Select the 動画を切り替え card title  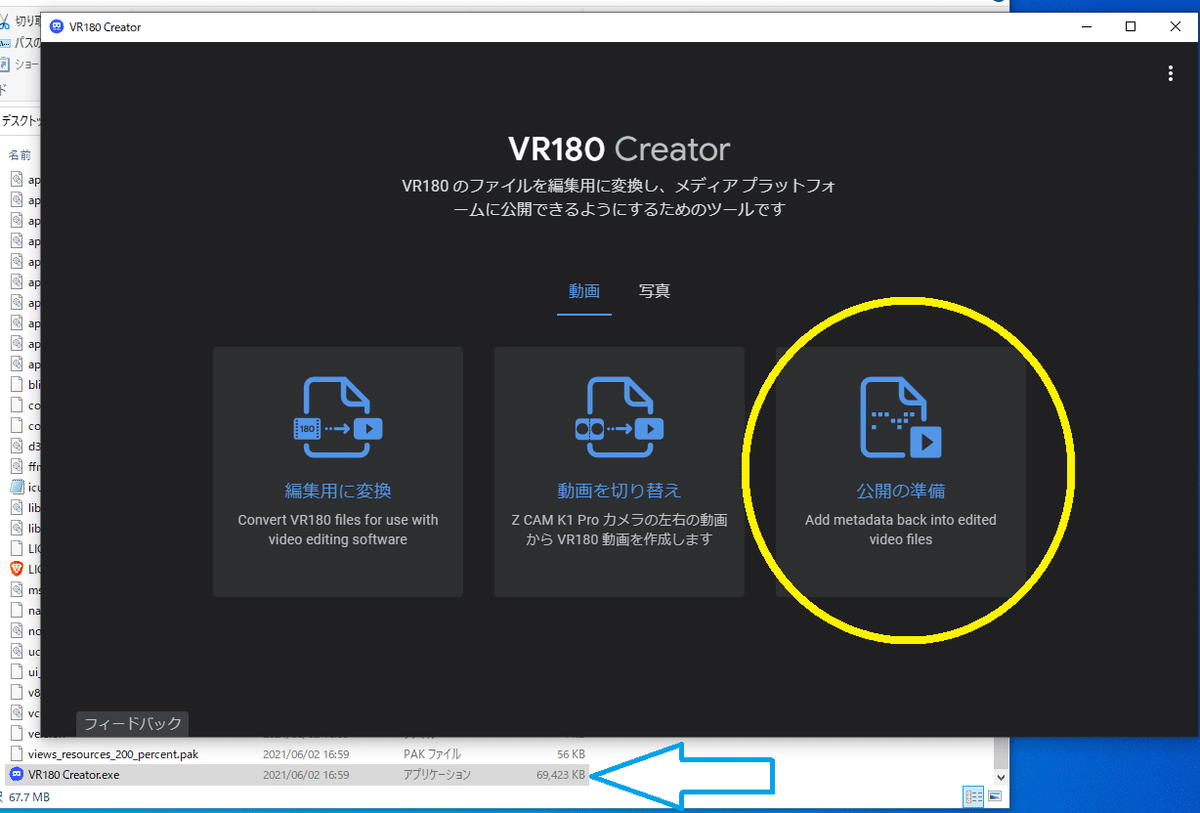[619, 491]
